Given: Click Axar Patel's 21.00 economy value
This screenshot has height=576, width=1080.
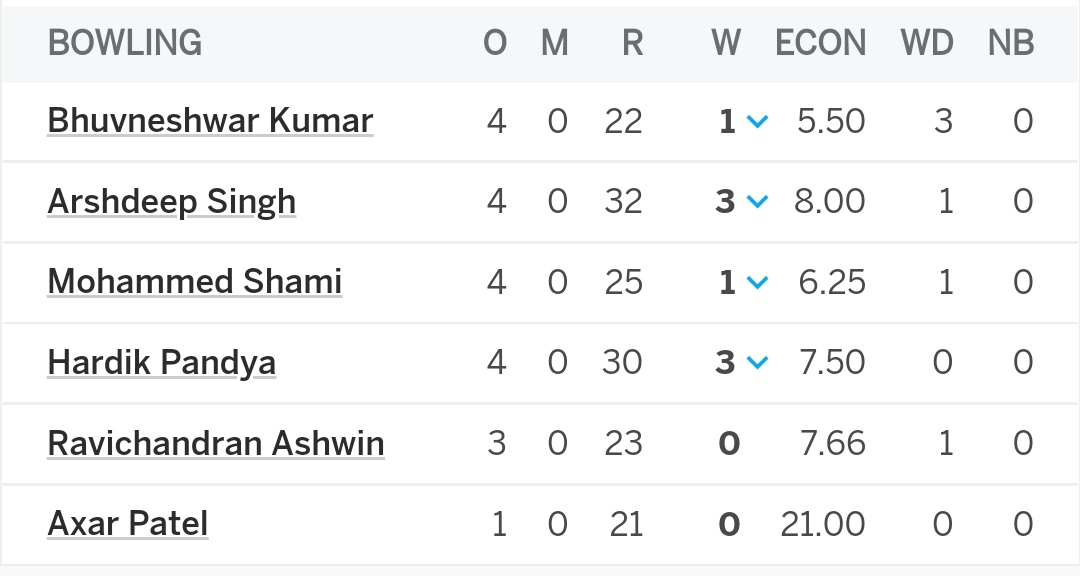Looking at the screenshot, I should [823, 524].
